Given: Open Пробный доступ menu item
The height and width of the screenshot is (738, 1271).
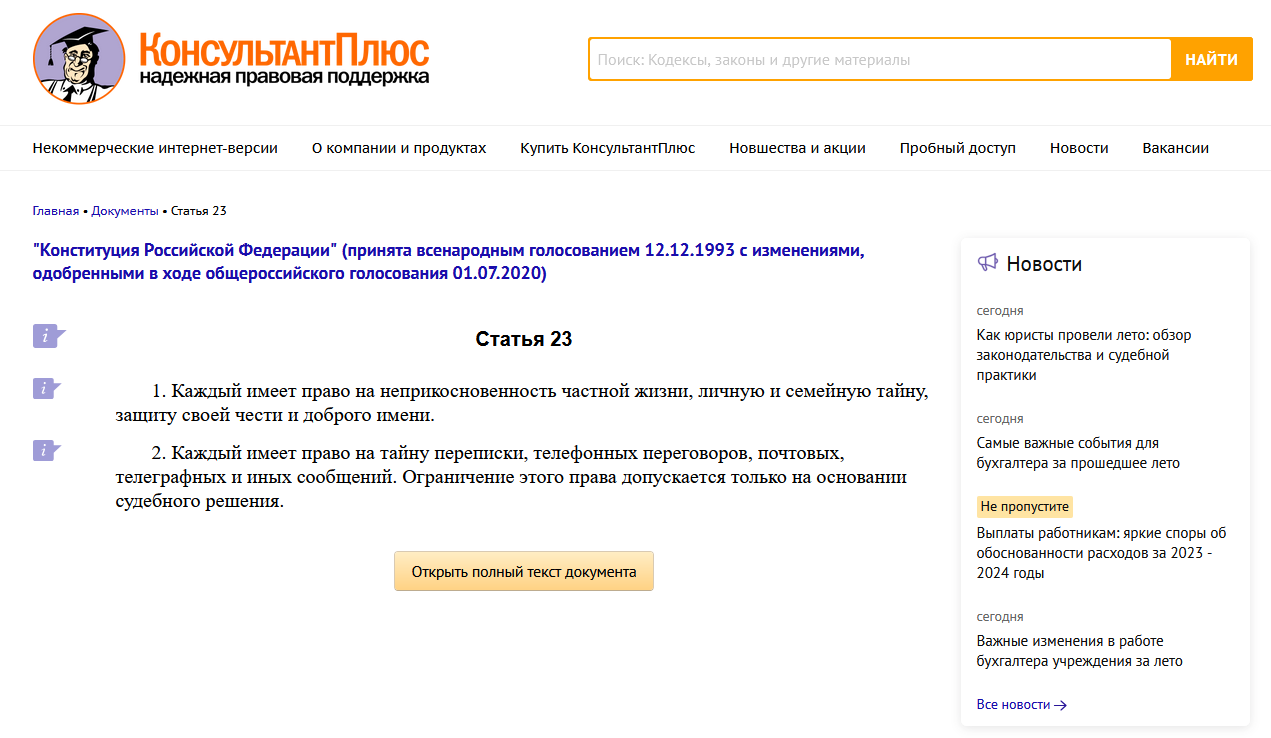Looking at the screenshot, I should 957,148.
